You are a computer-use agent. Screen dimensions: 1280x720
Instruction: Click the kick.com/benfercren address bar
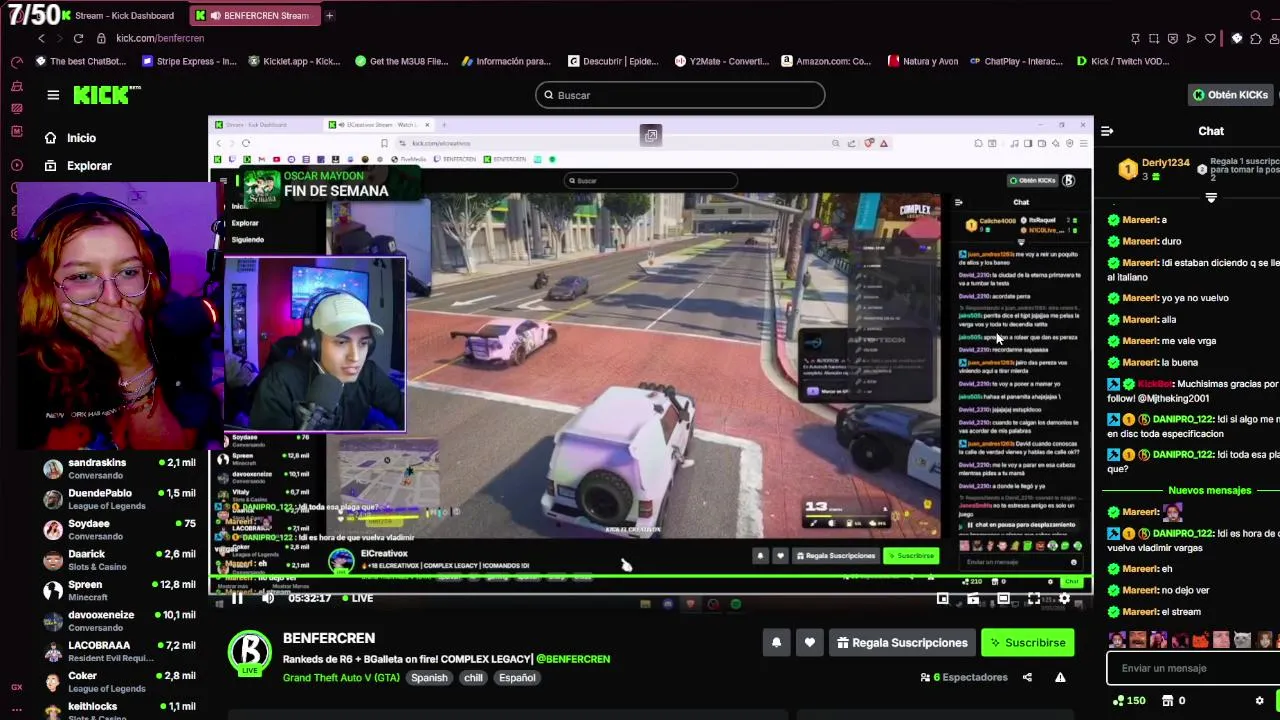[160, 38]
